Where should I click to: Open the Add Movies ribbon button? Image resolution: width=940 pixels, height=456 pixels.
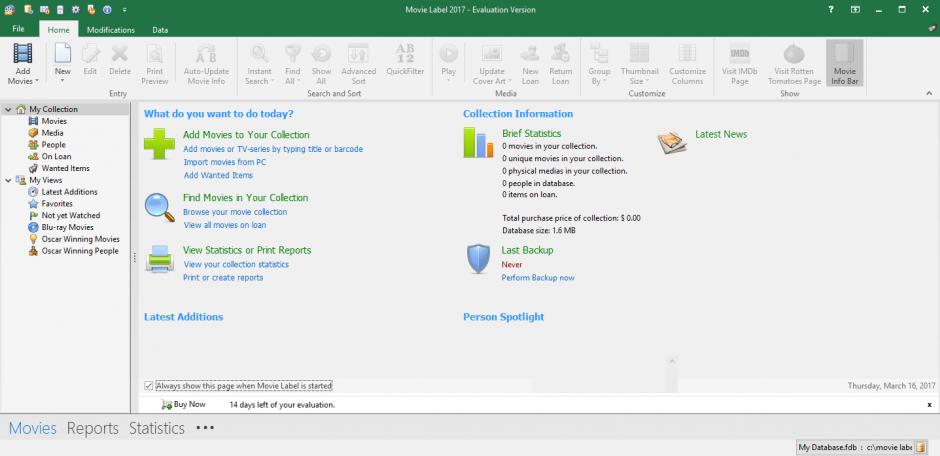[23, 64]
